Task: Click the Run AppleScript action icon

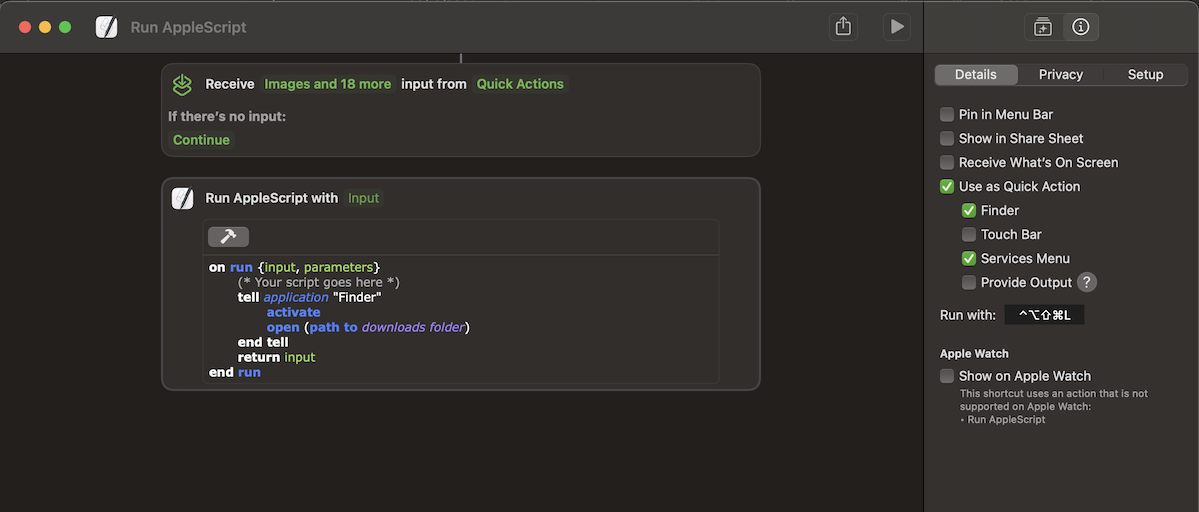Action: click(182, 198)
